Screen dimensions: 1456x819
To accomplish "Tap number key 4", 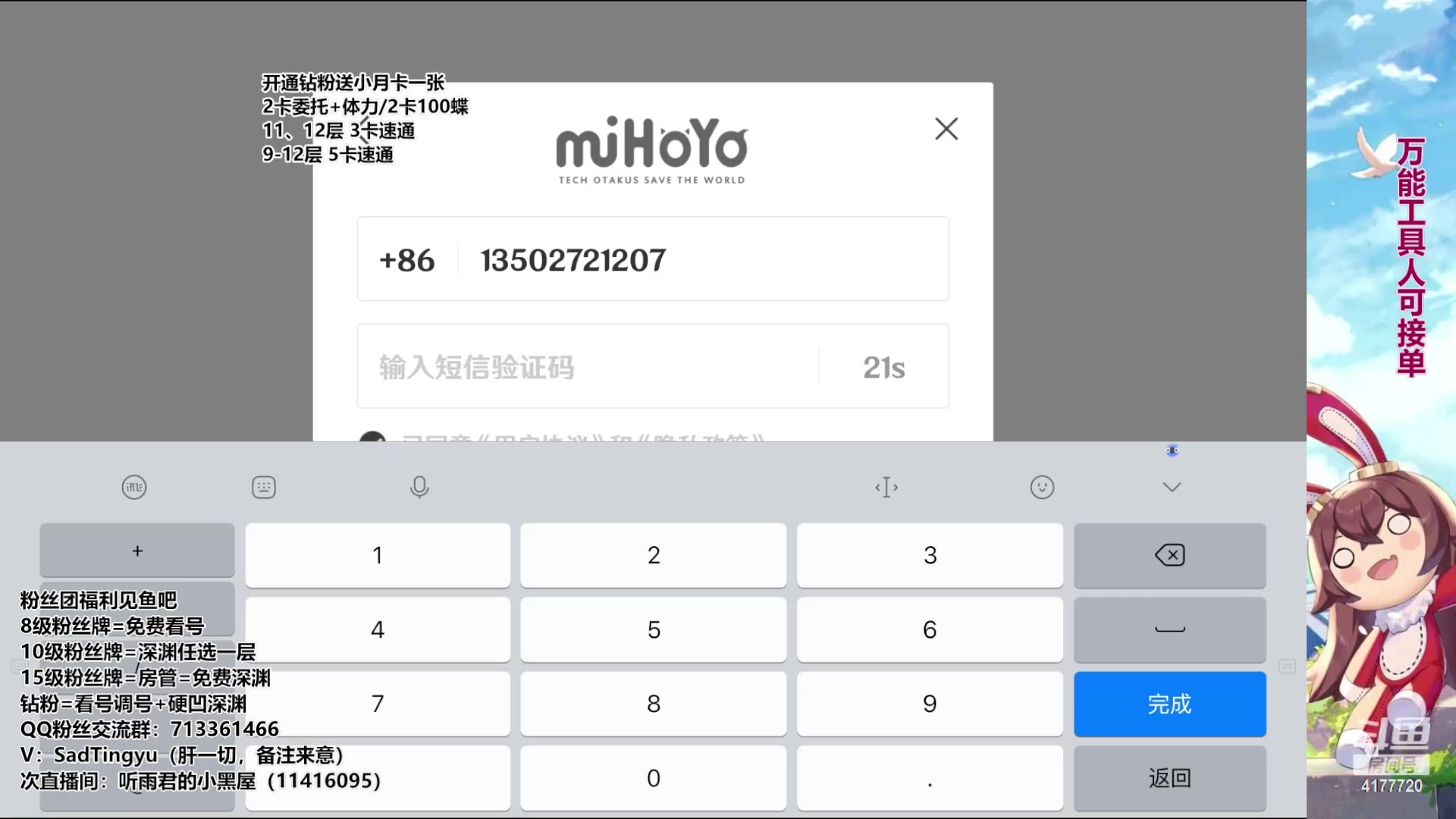I will point(378,629).
